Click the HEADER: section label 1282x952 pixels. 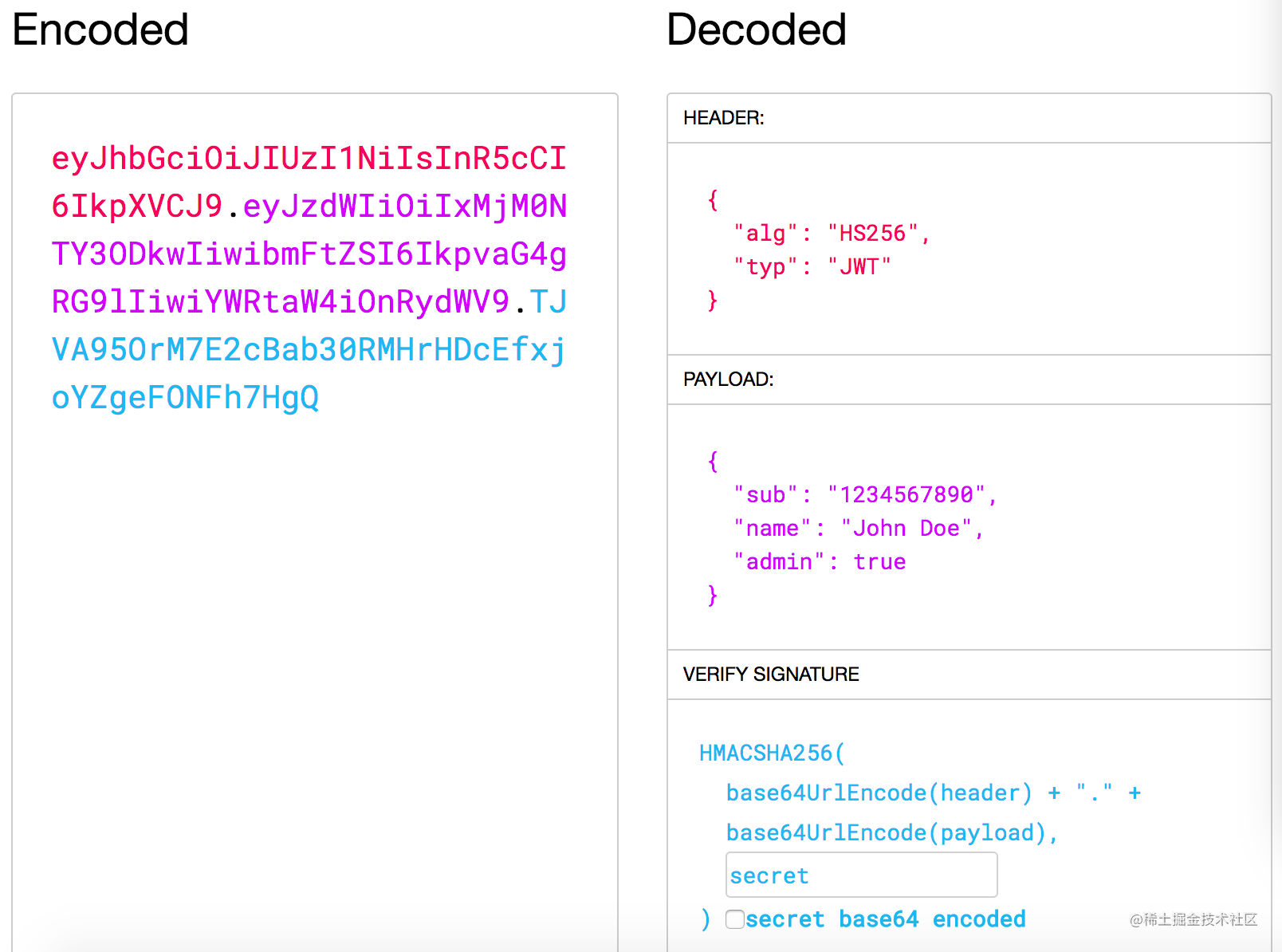coord(724,118)
